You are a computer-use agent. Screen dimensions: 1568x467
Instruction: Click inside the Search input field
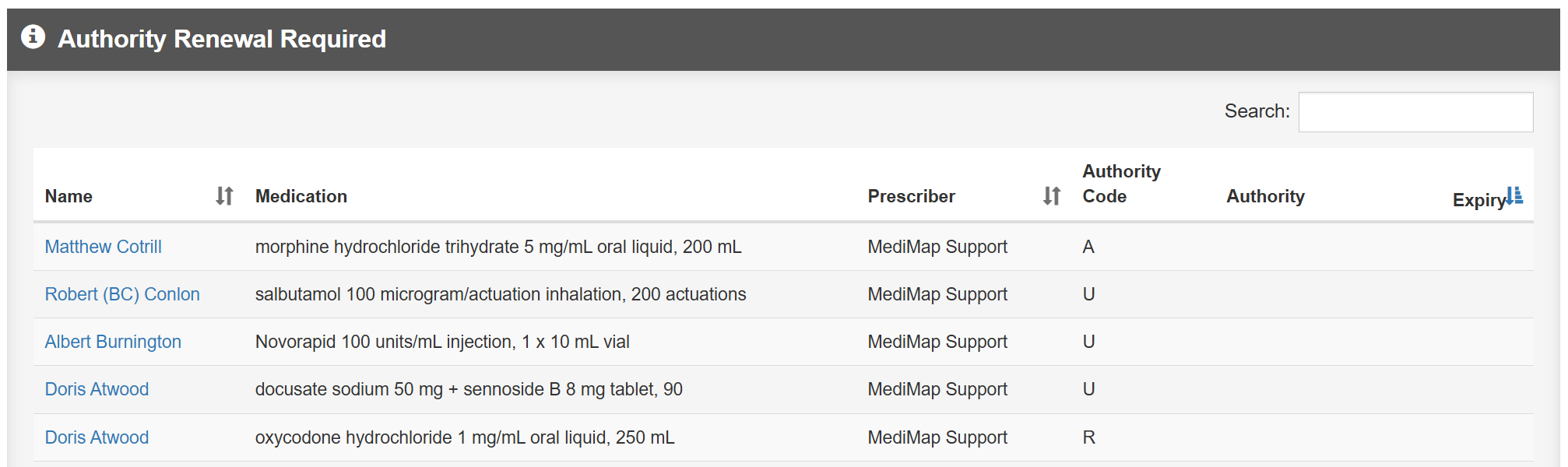(x=1415, y=112)
